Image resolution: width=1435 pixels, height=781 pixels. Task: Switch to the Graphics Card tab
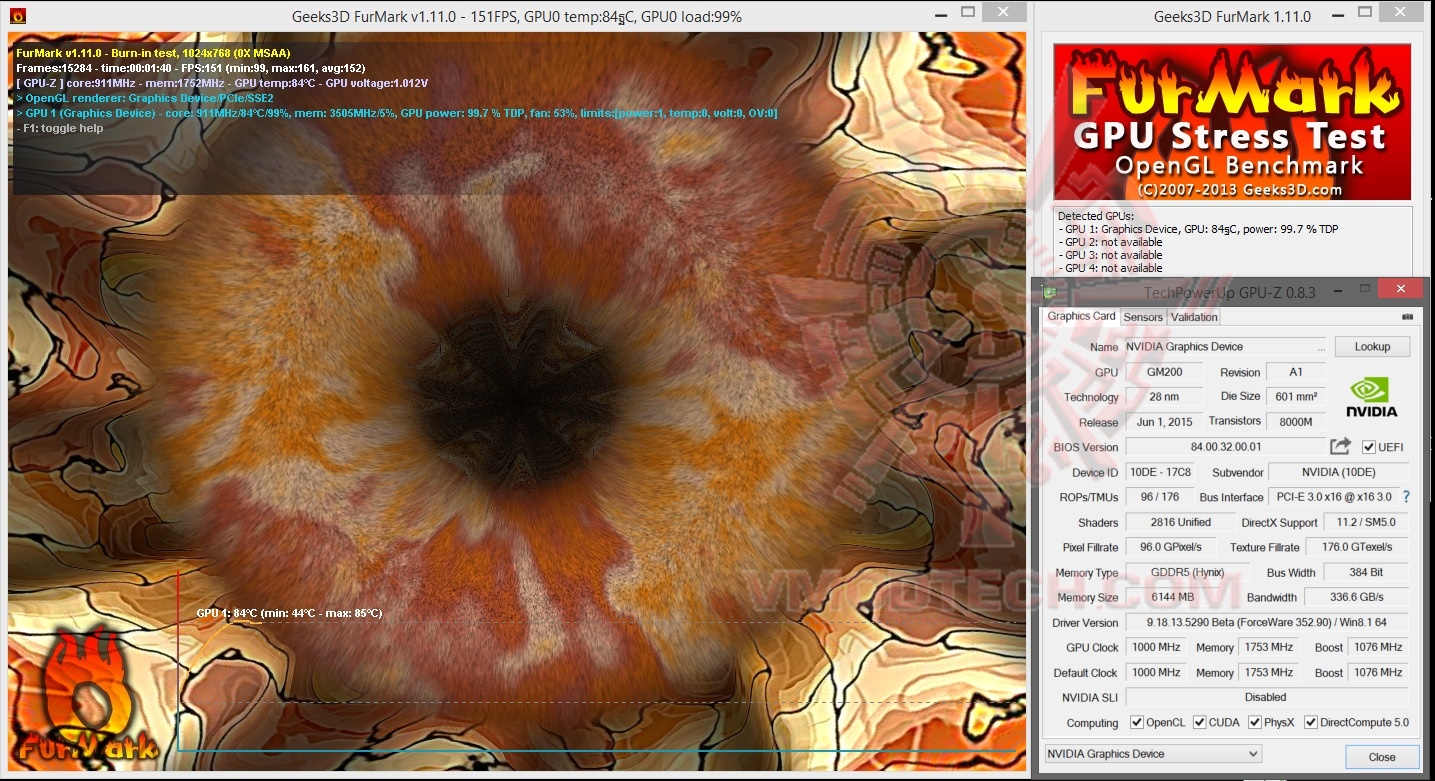tap(1081, 316)
